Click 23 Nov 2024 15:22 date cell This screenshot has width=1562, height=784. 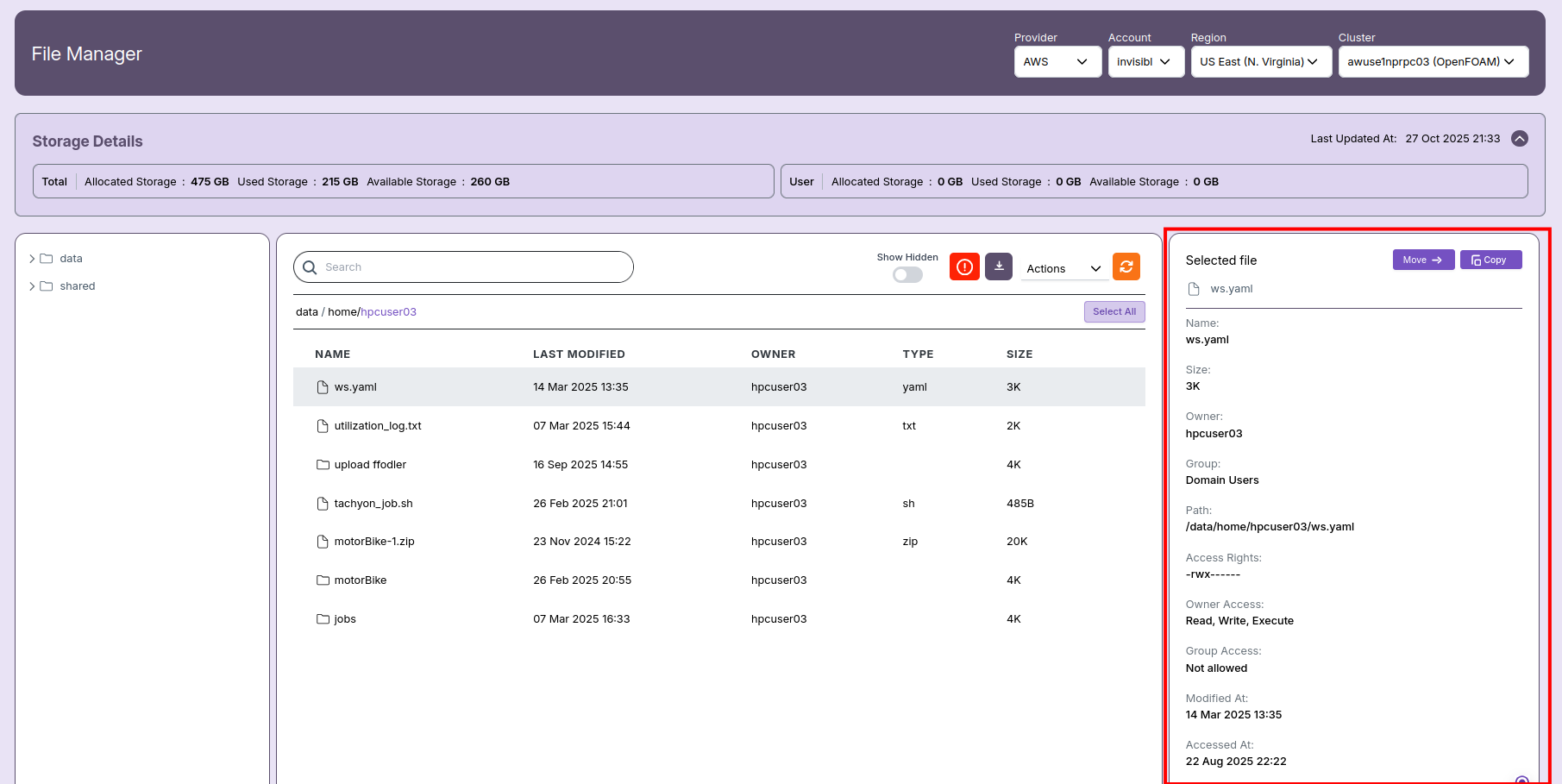pos(582,542)
